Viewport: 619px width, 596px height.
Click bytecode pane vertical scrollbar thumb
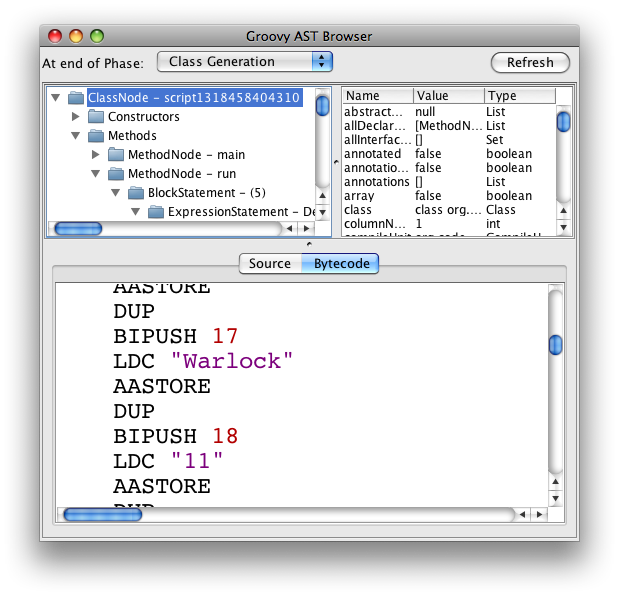tap(555, 345)
